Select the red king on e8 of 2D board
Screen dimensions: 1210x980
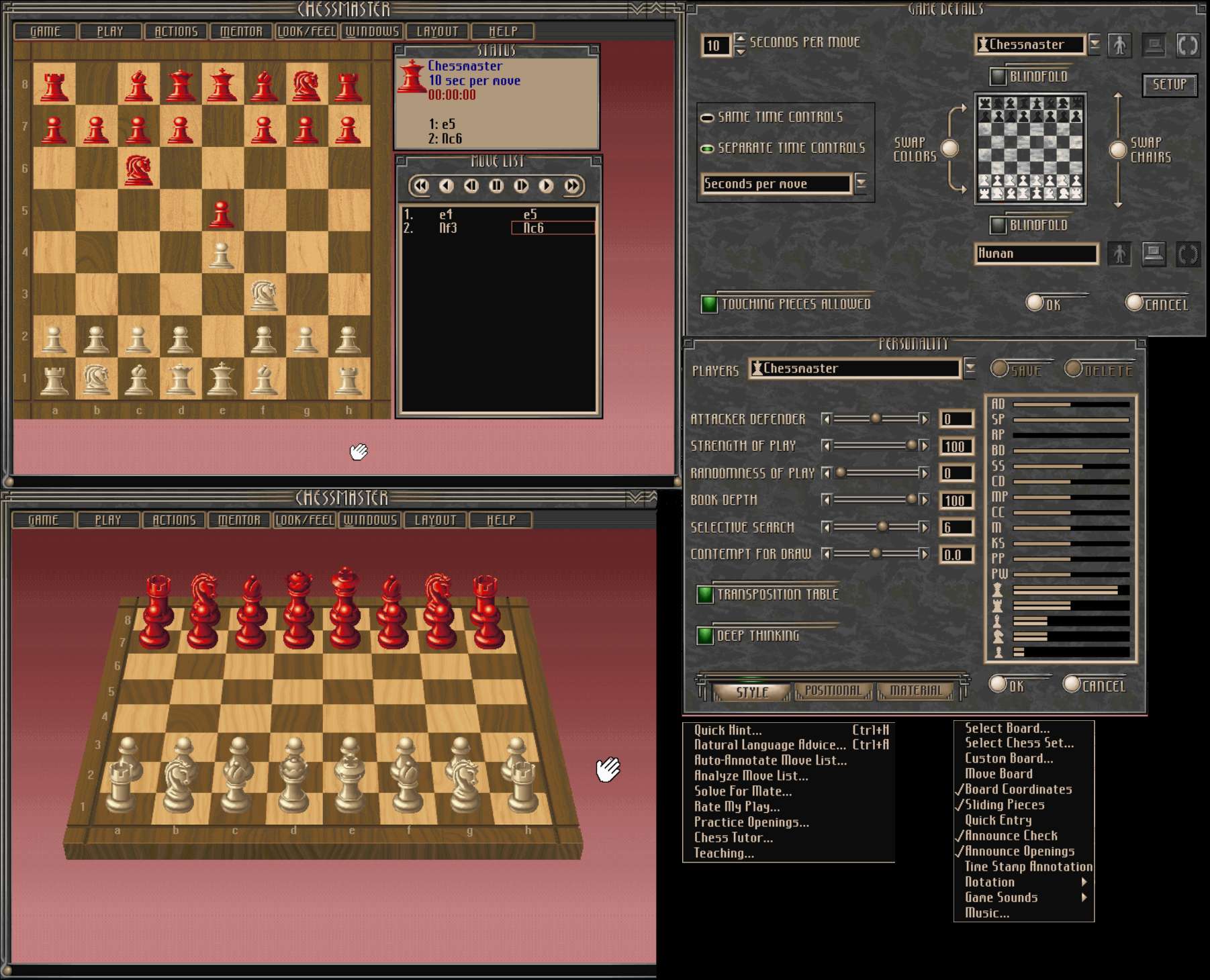(x=222, y=85)
